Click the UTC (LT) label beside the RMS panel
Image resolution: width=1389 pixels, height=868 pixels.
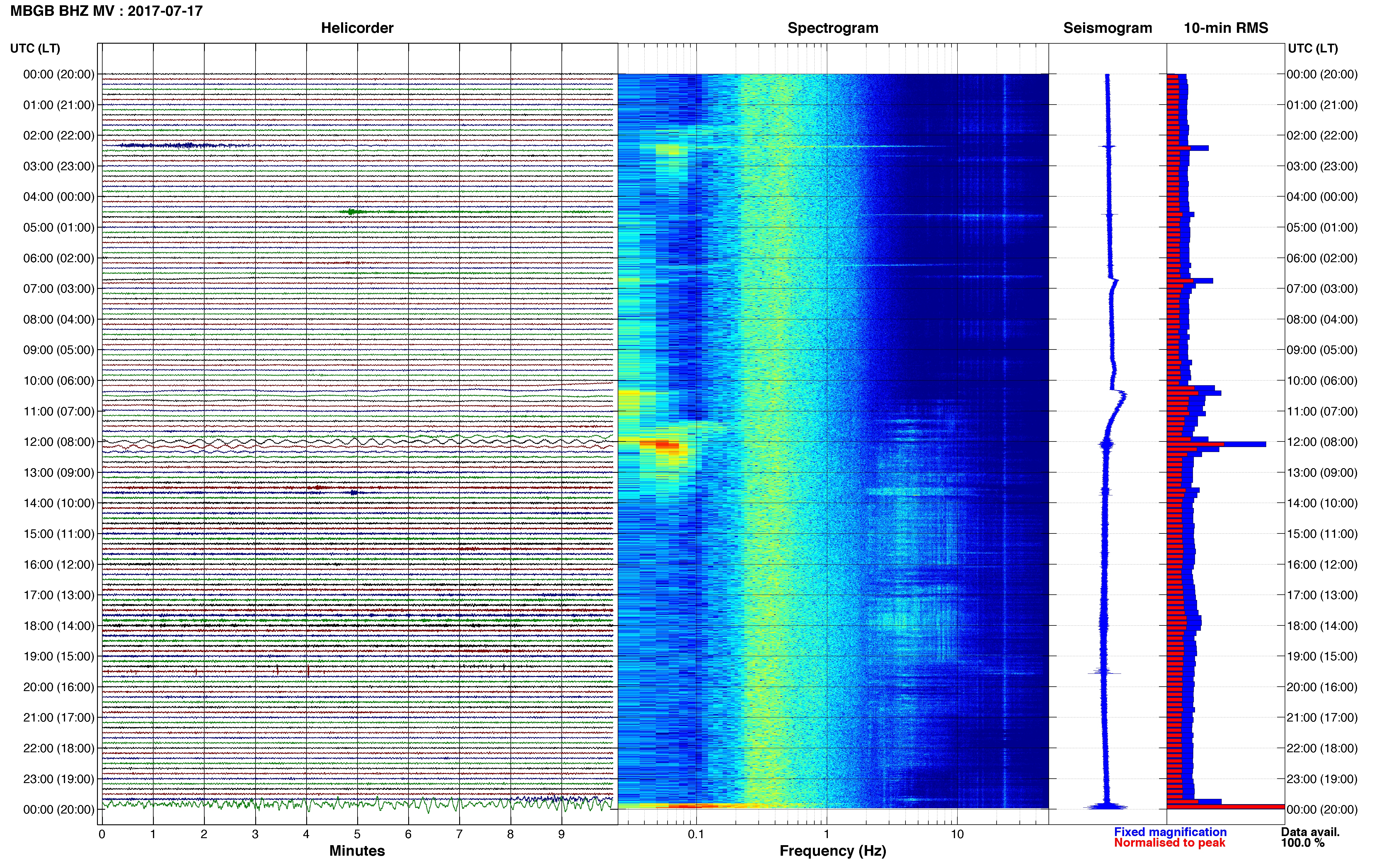(x=1313, y=48)
